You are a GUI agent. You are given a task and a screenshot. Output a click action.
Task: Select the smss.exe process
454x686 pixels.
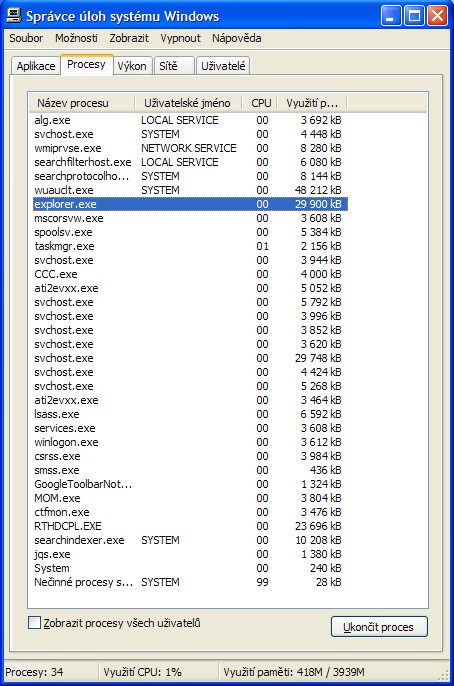point(190,470)
